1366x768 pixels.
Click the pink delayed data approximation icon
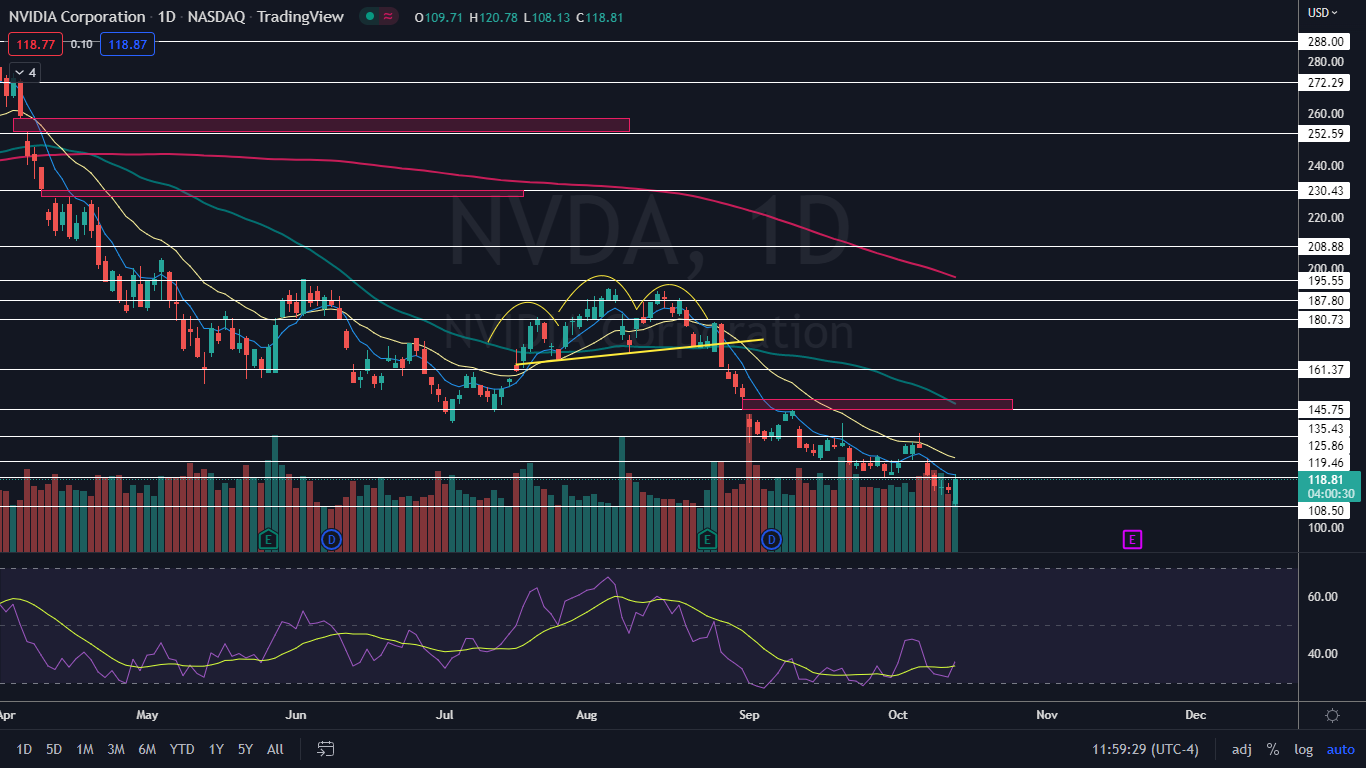click(x=387, y=17)
